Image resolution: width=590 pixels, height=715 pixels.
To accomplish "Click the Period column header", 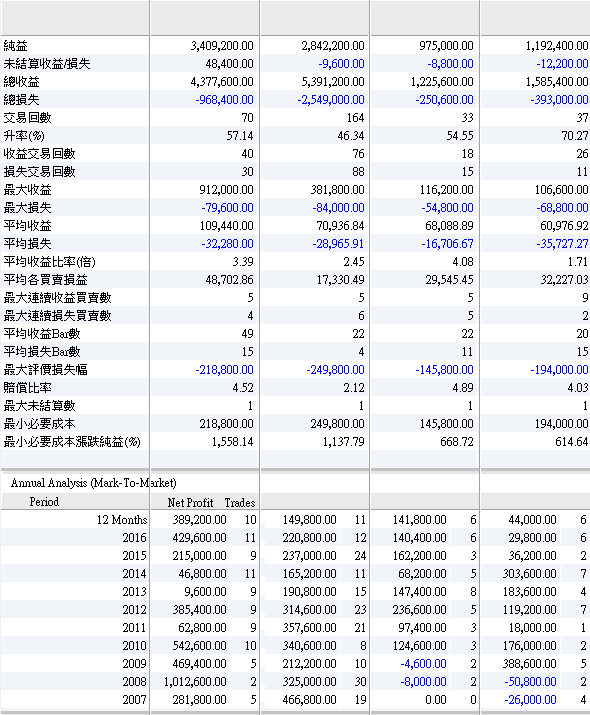I will click(44, 502).
